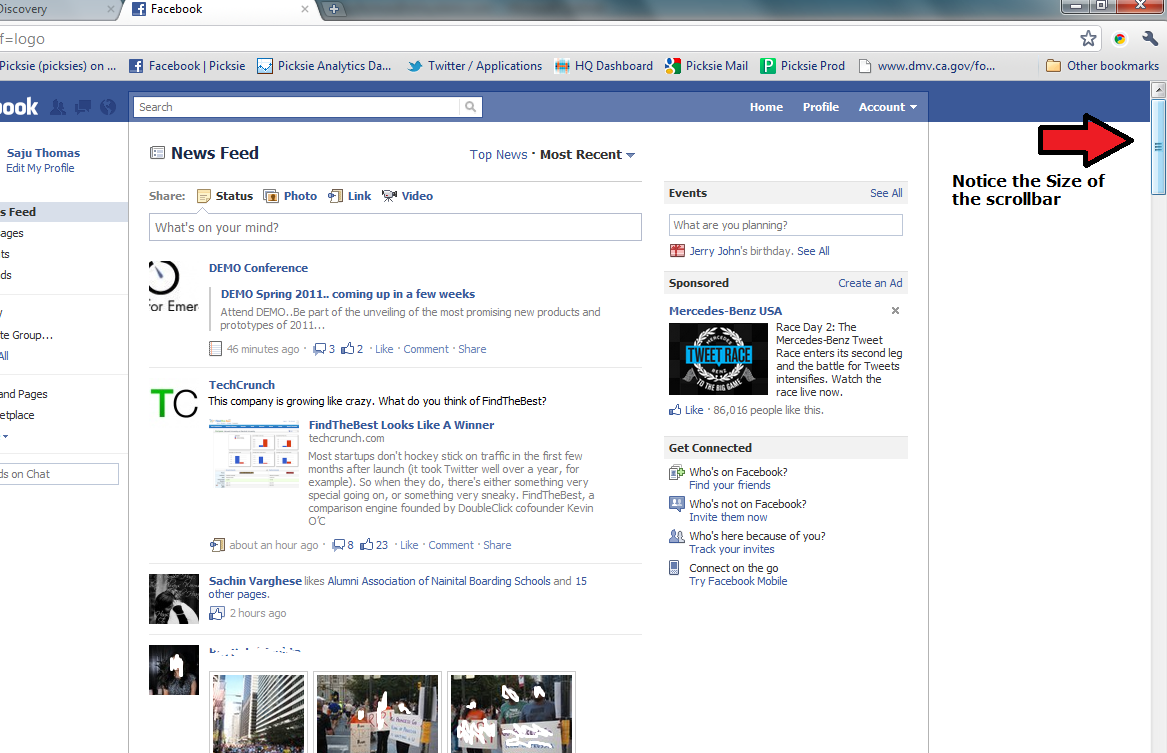Screen dimensions: 1167x753
Task: Dismiss the Mercedes-Benz USA ad
Action: tap(895, 310)
